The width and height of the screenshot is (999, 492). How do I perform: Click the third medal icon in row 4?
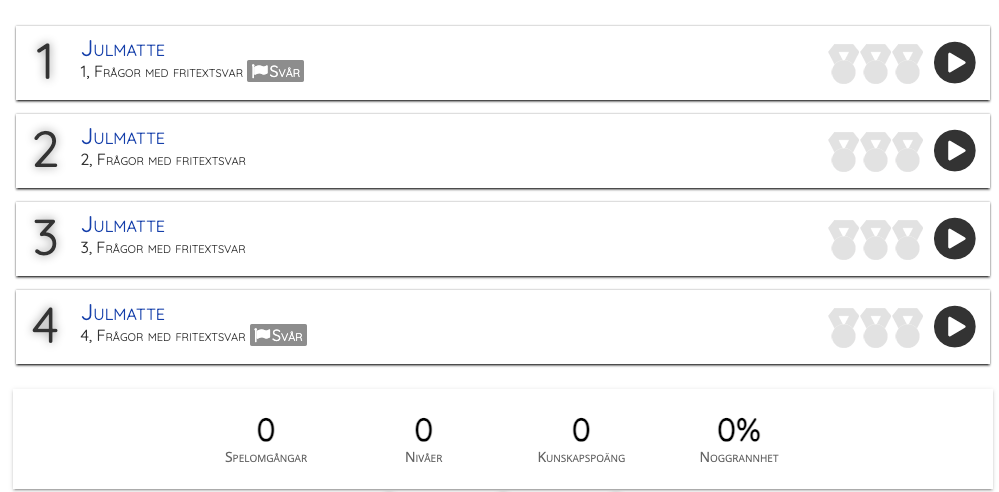(x=907, y=328)
